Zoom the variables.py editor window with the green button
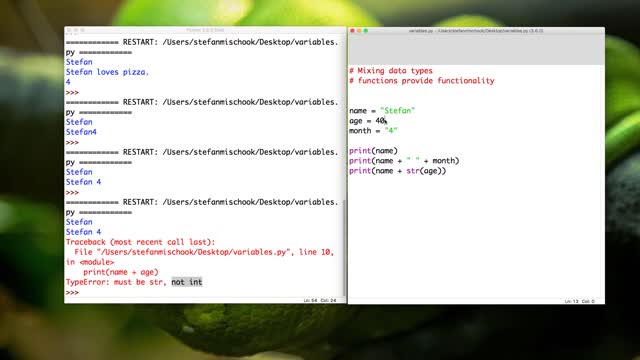640x360 pixels. (366, 31)
